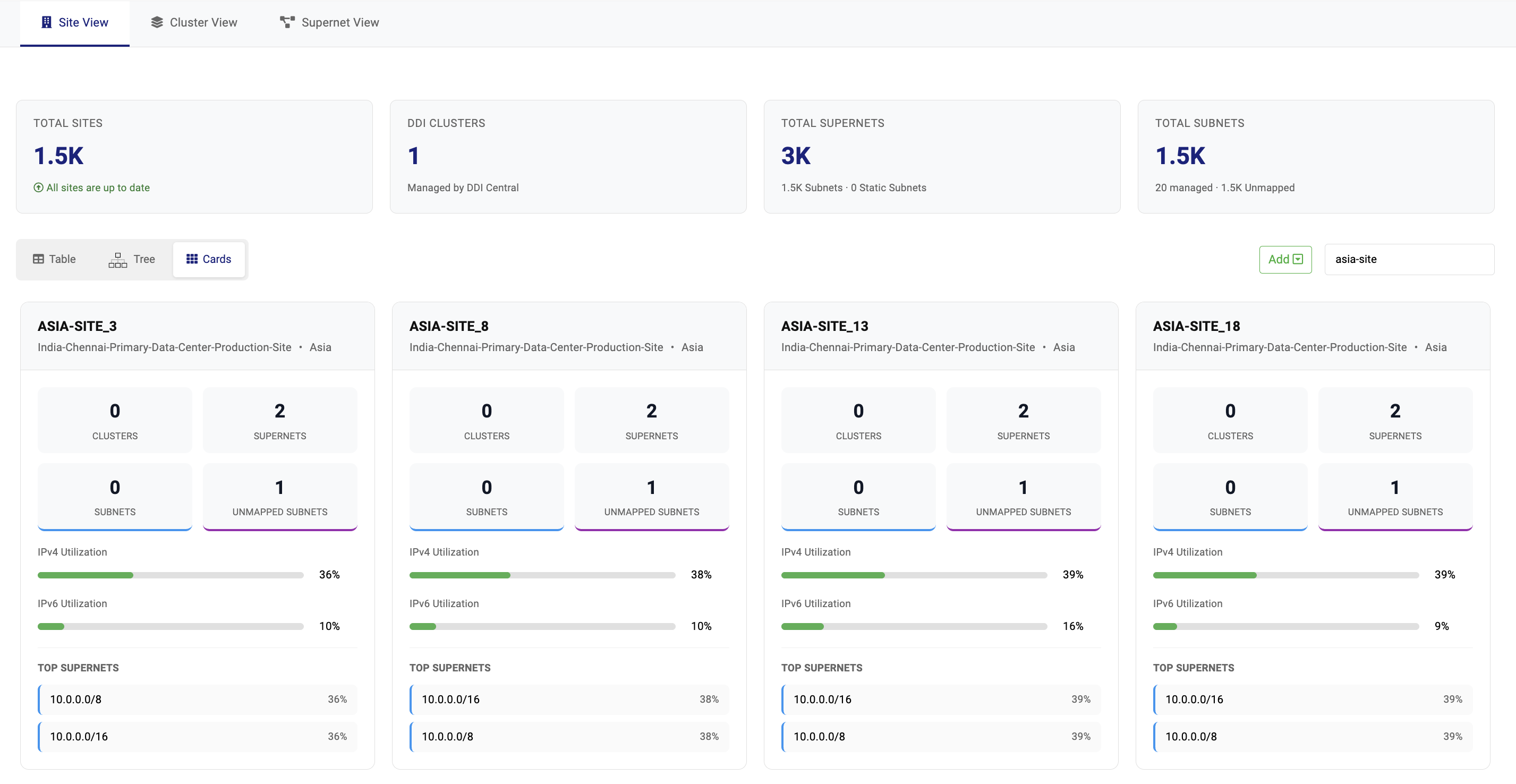Open the 10.0.0.0/8 supernet under ASIA-SITE_3
1516x784 pixels.
196,699
